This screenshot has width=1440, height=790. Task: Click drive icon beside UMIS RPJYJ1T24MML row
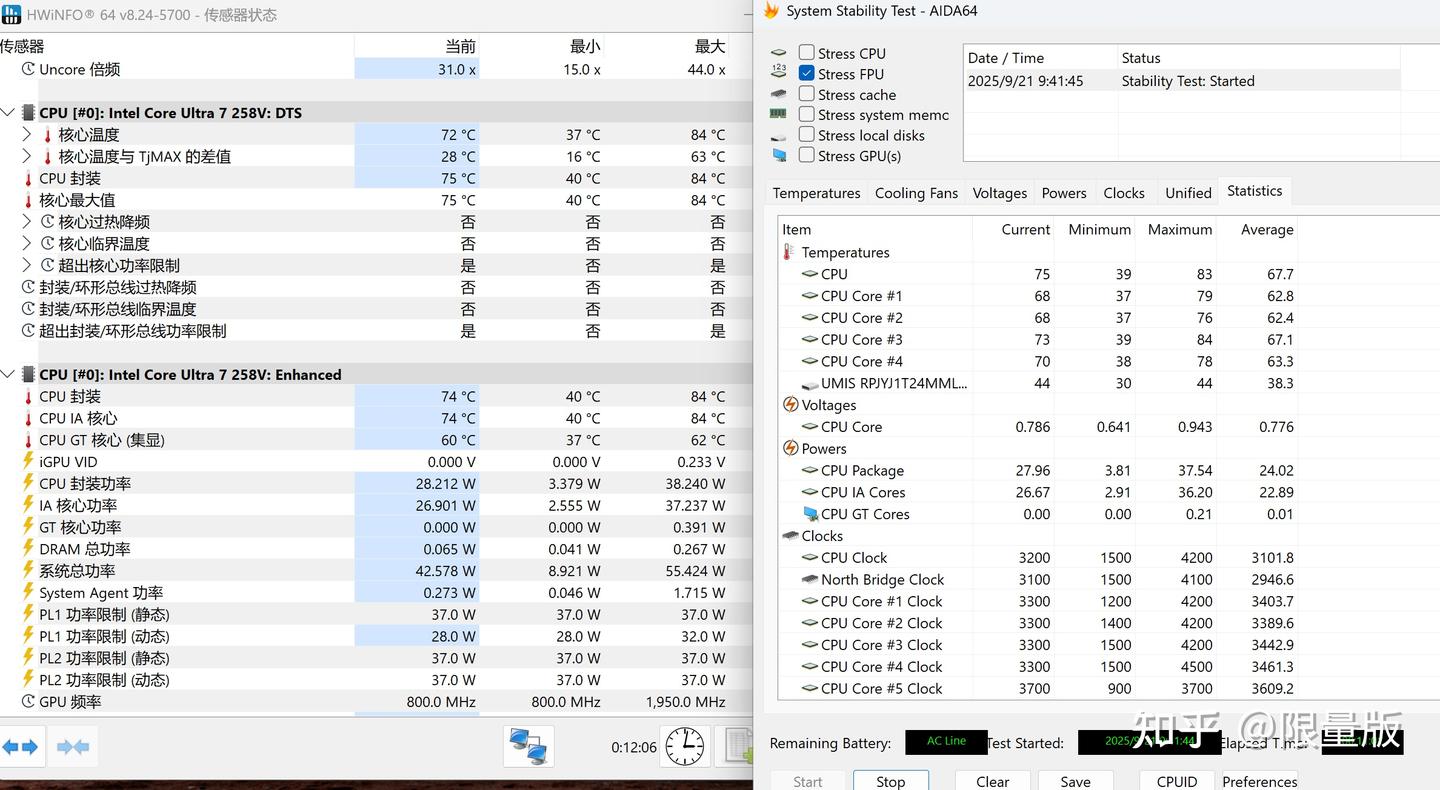810,383
